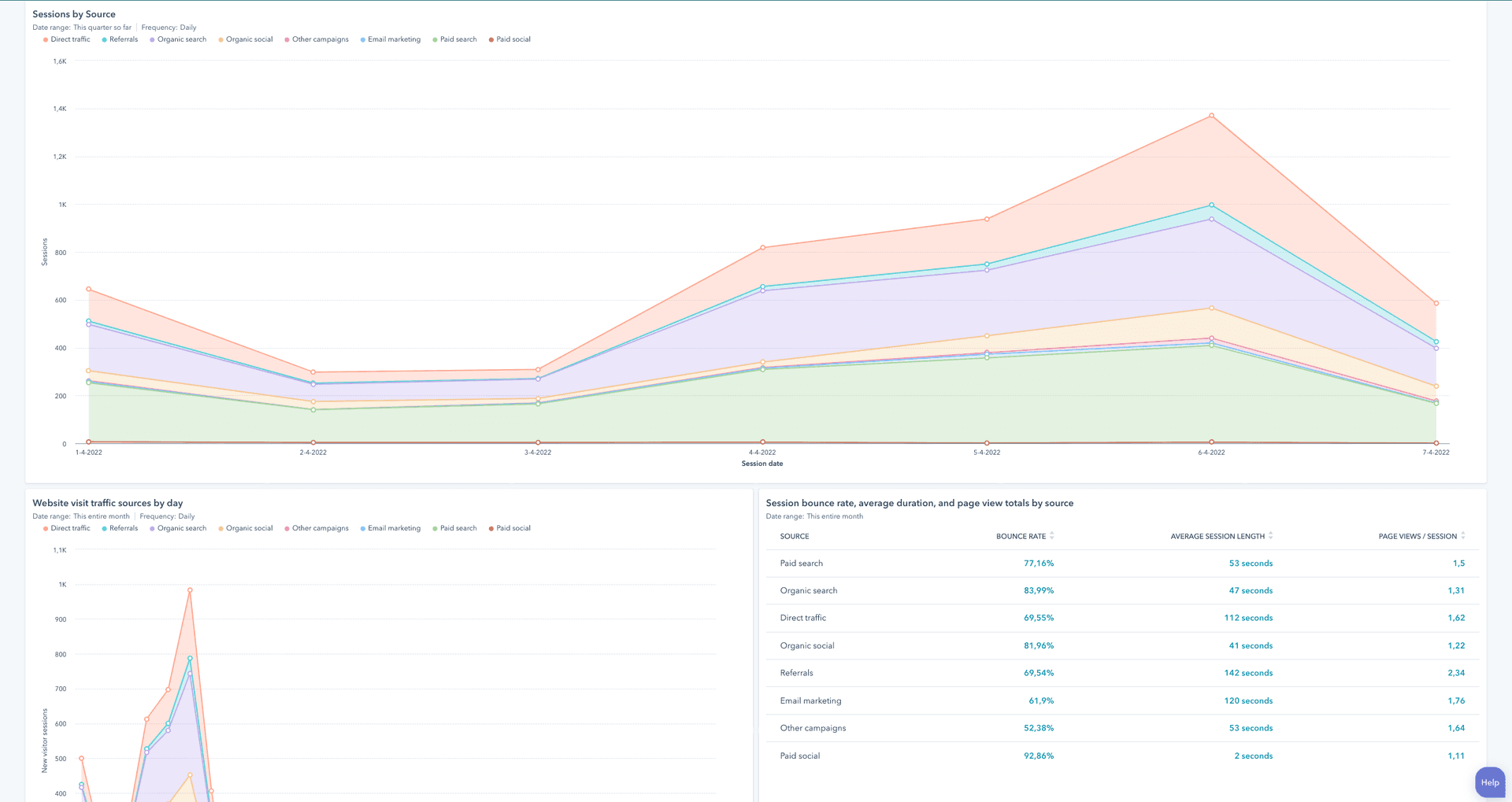Click the 2 seconds session length value
Viewport: 1512px width, 802px height.
1254,756
